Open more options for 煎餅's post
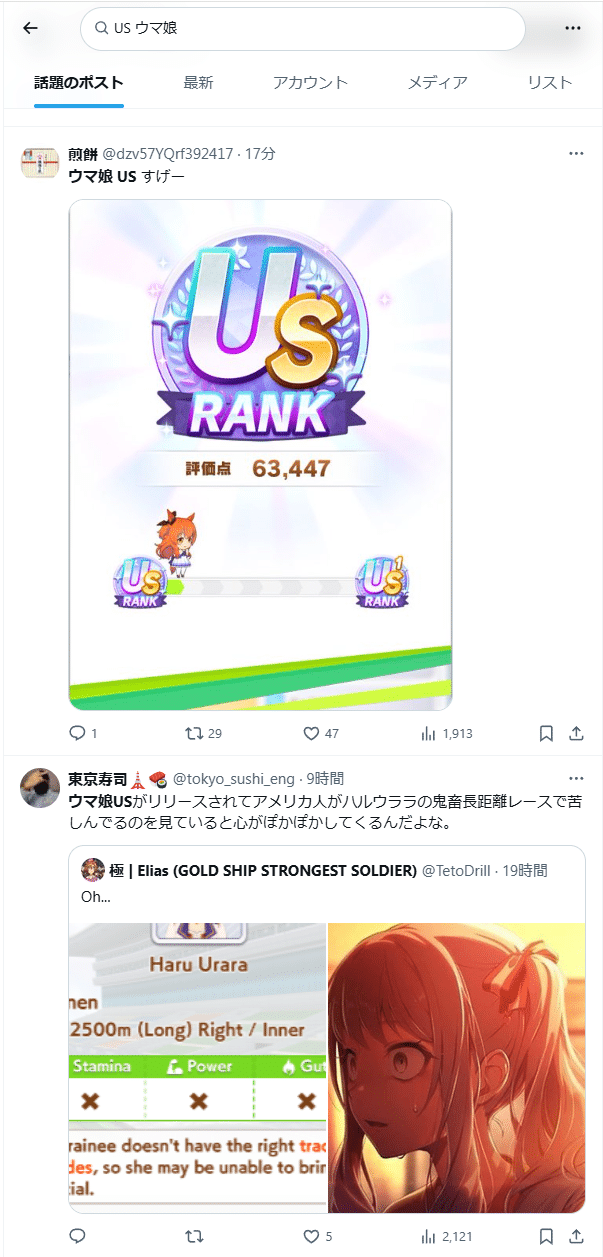Image resolution: width=603 pixels, height=1257 pixels. pos(576,154)
